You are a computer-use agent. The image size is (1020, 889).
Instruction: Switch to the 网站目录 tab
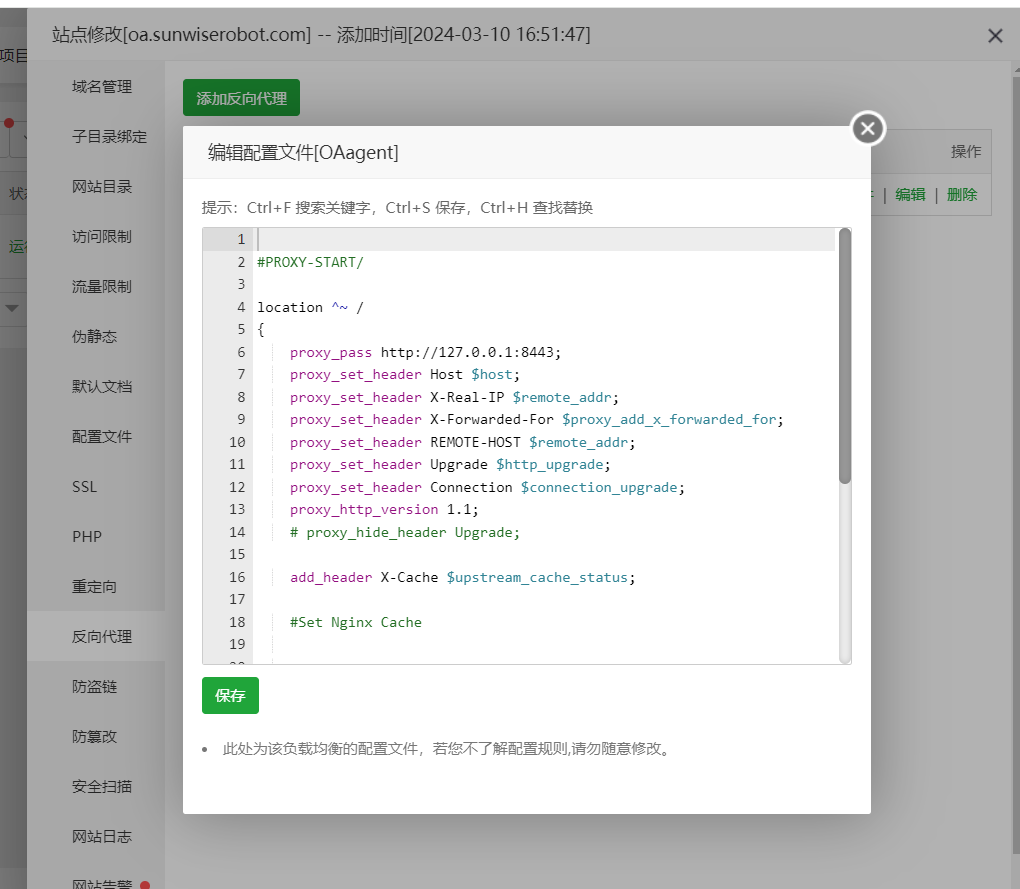click(102, 187)
